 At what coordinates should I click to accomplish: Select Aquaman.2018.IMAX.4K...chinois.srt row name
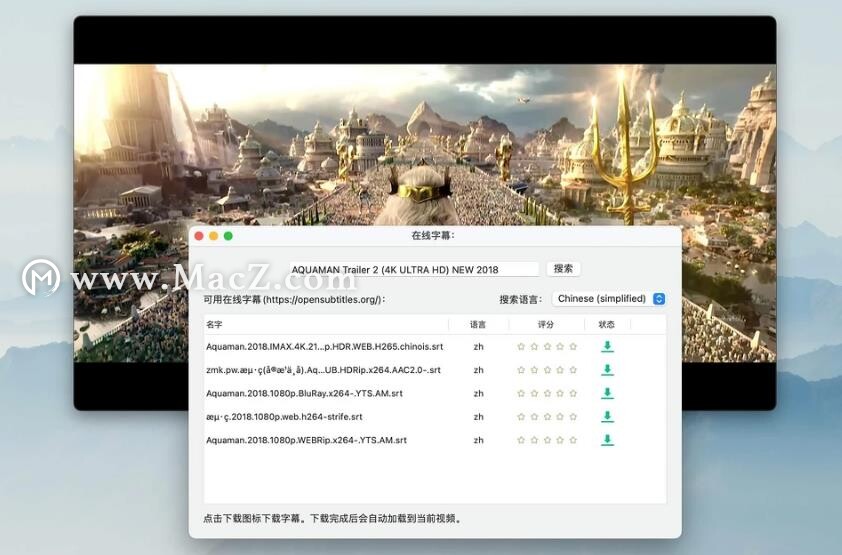[x=324, y=347]
